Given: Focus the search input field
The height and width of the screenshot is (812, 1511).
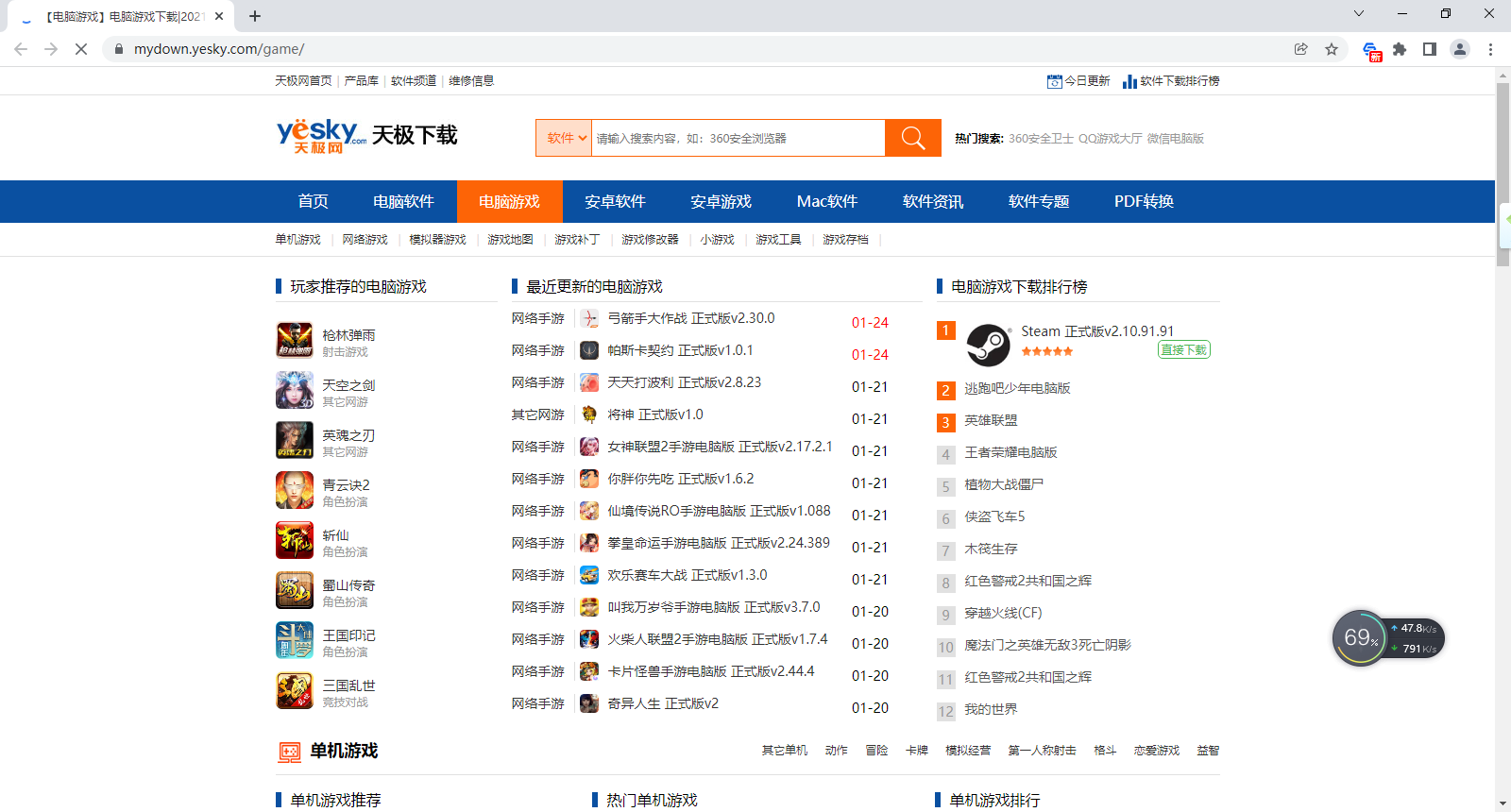Looking at the screenshot, I should click(x=739, y=138).
